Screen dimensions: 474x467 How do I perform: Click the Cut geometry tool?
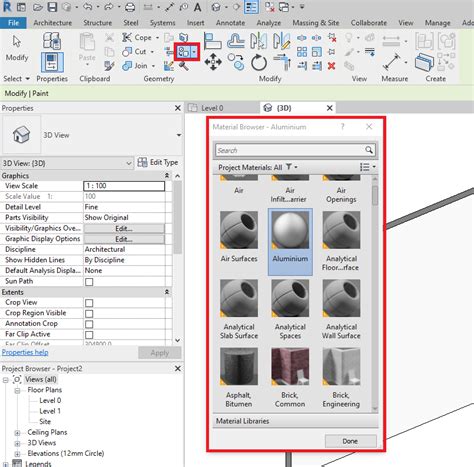pos(135,52)
